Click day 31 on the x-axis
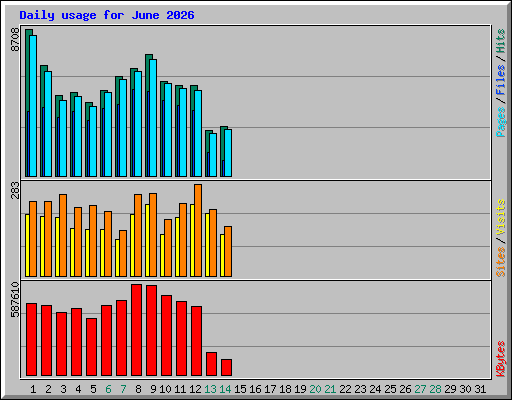This screenshot has height=400, width=512. tap(480, 389)
